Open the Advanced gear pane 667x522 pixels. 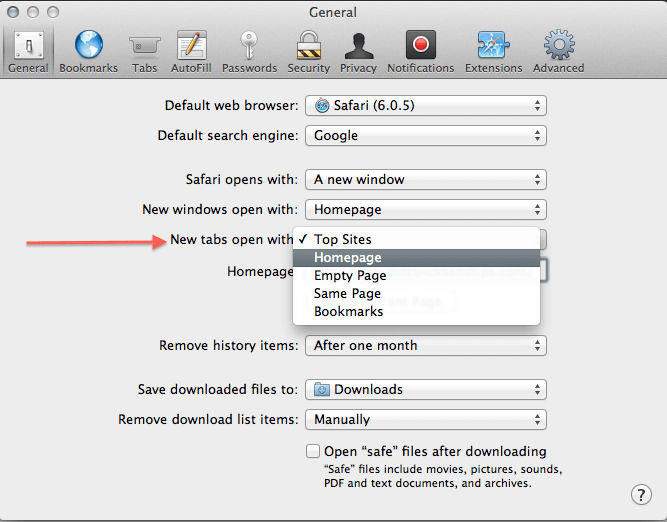pos(559,52)
